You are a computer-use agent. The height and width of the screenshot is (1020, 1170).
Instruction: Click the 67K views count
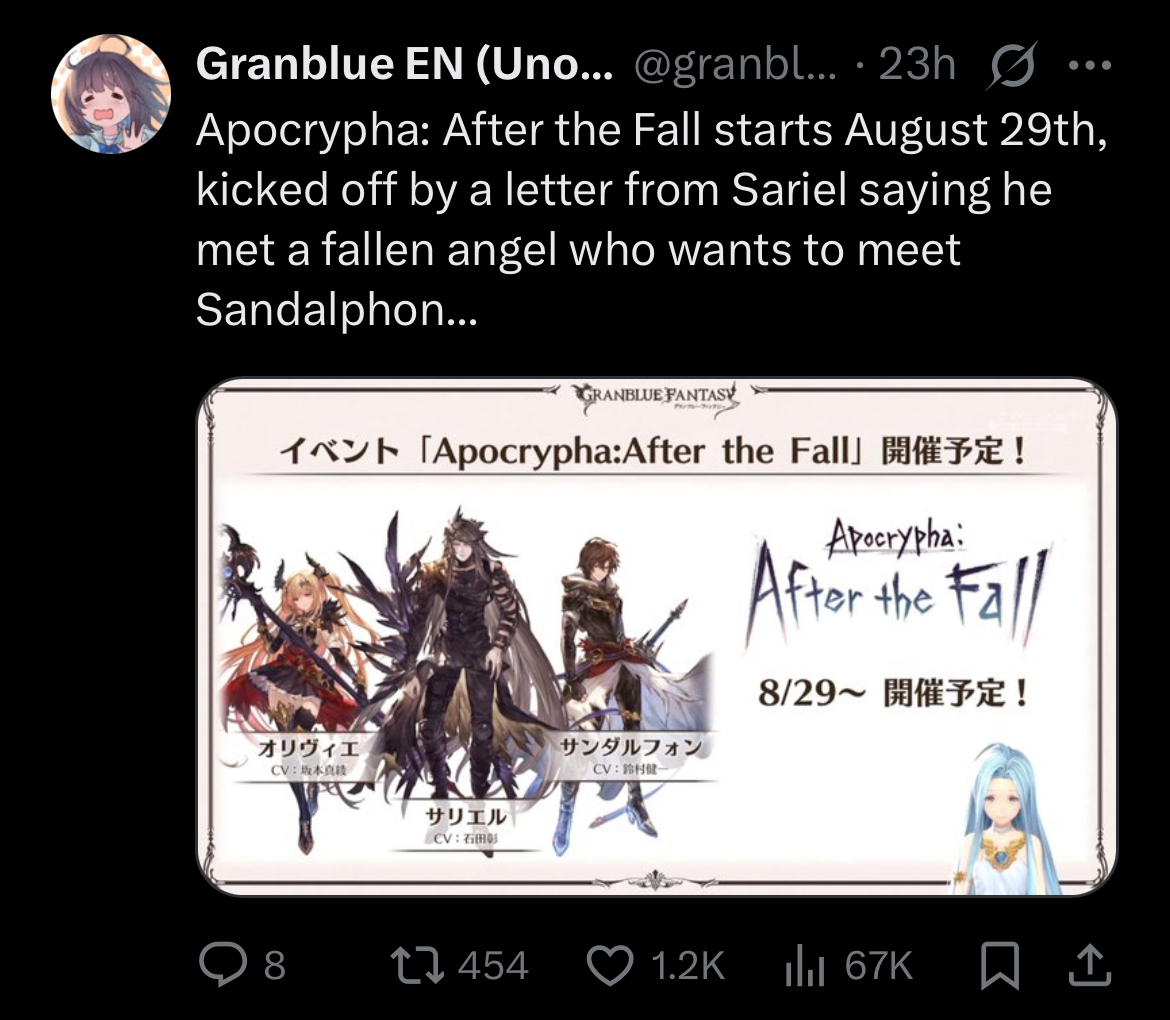878,966
